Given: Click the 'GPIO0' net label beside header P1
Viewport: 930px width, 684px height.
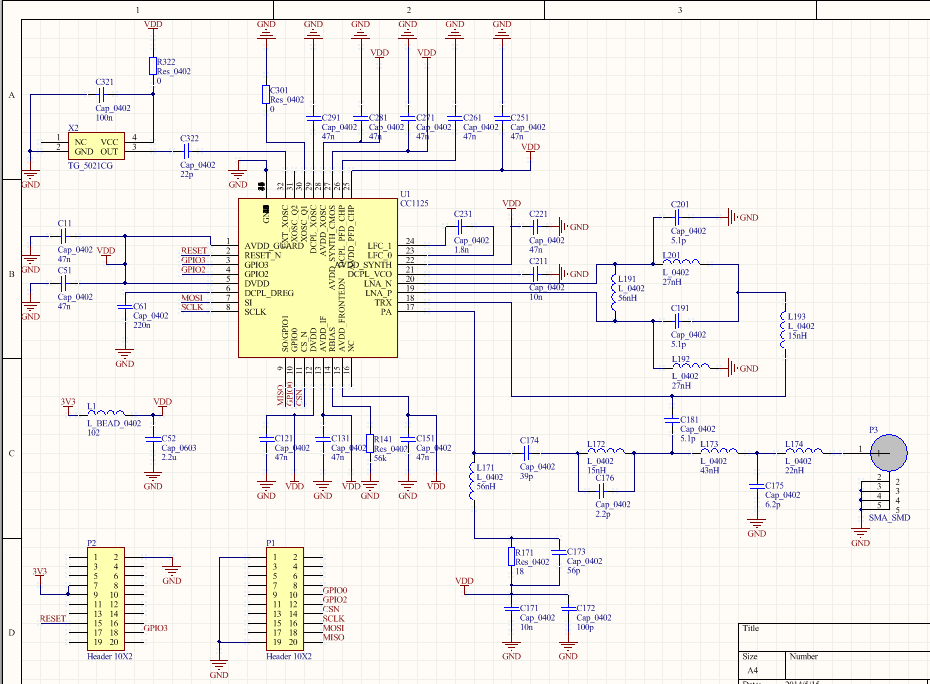Looking at the screenshot, I should coord(335,590).
